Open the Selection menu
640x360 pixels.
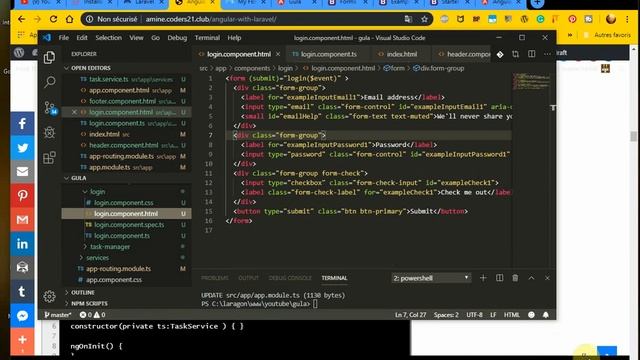(x=109, y=38)
